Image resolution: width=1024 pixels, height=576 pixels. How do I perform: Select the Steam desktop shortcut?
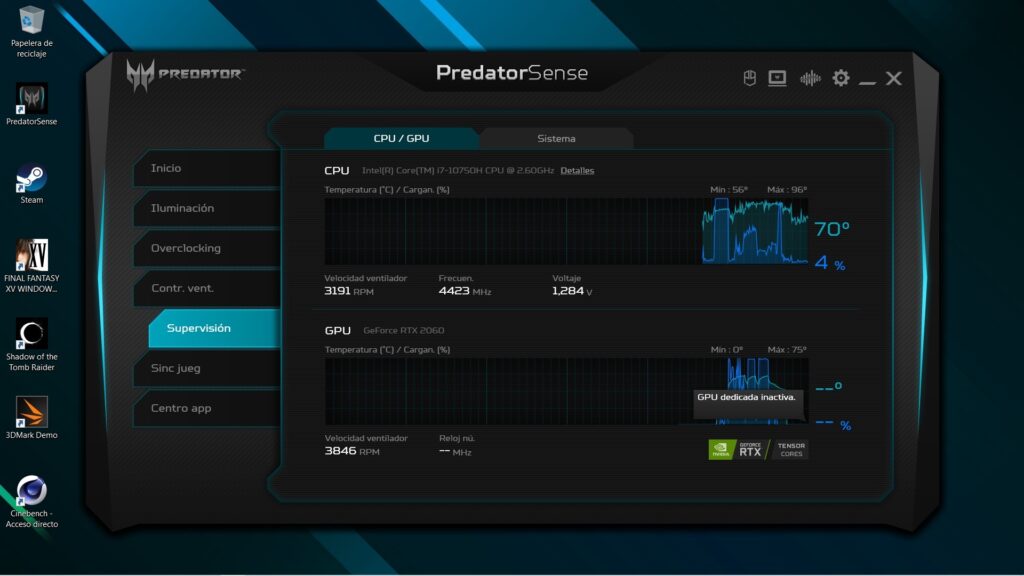point(31,184)
